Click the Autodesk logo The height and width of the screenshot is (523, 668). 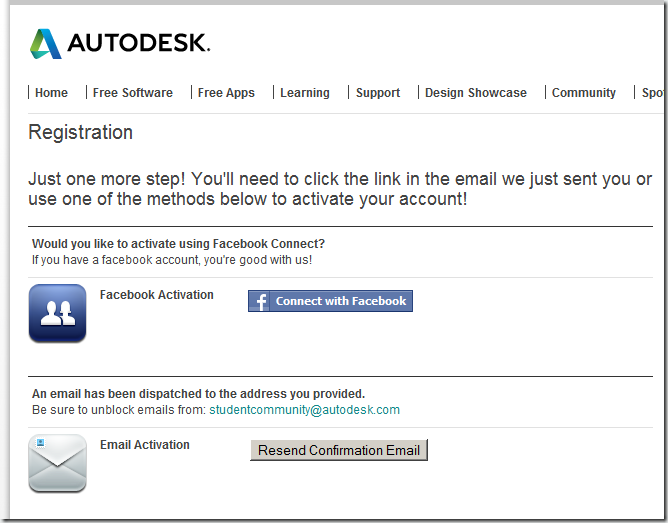120,43
